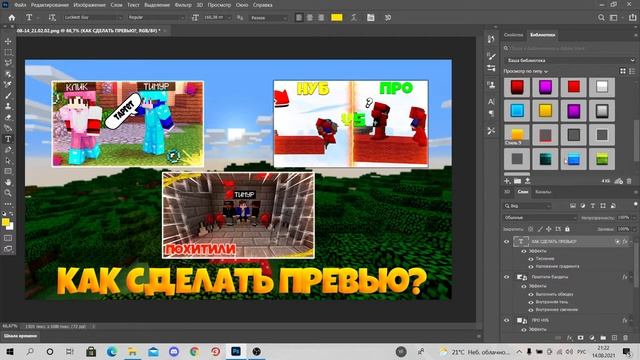This screenshot has width=640, height=360.
Task: Click the foreground color swatch in toolbox
Action: pos(5,222)
